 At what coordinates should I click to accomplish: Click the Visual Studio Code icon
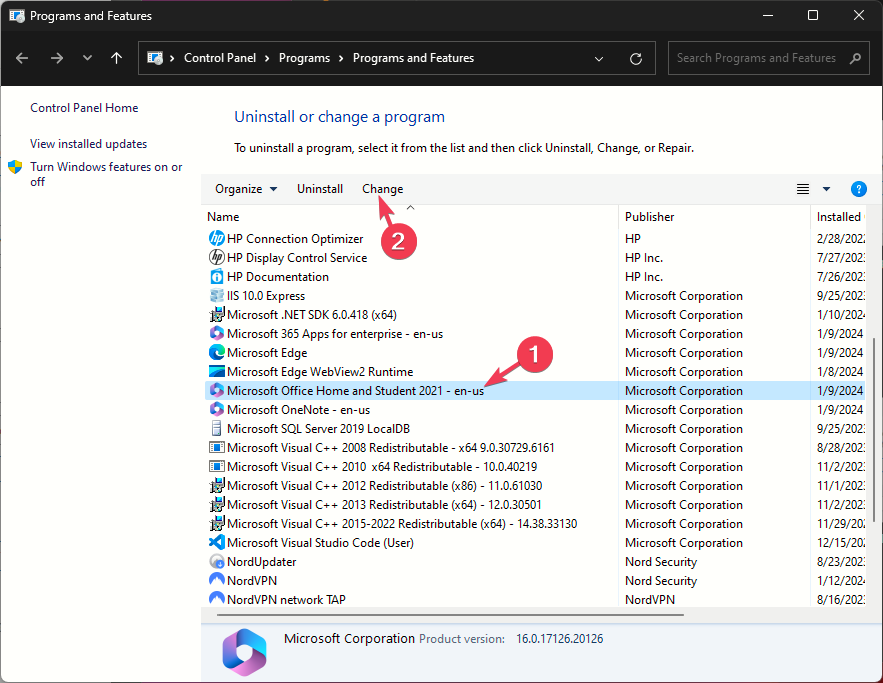(216, 543)
